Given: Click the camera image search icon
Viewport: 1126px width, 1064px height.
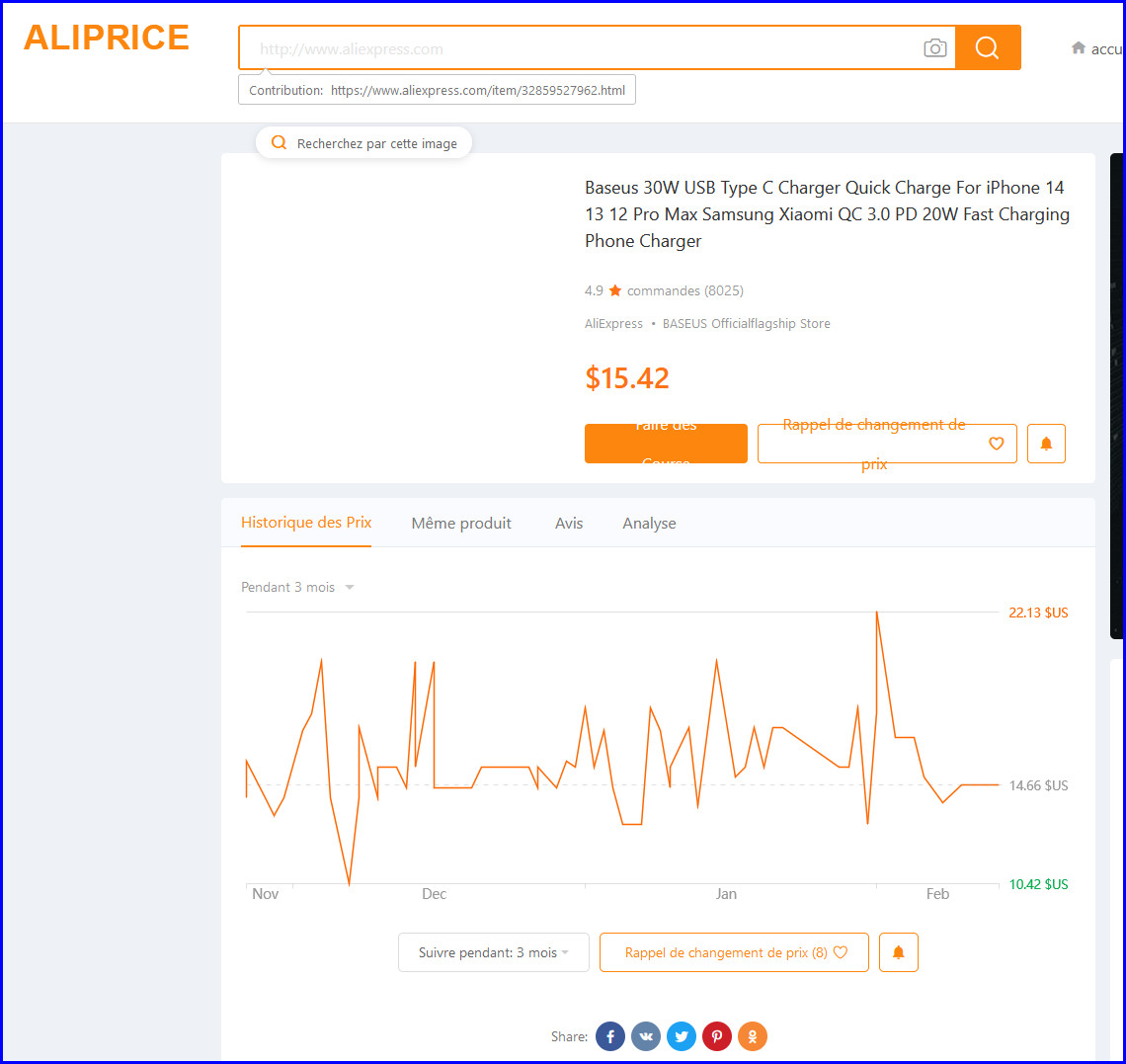Looking at the screenshot, I should [x=934, y=48].
